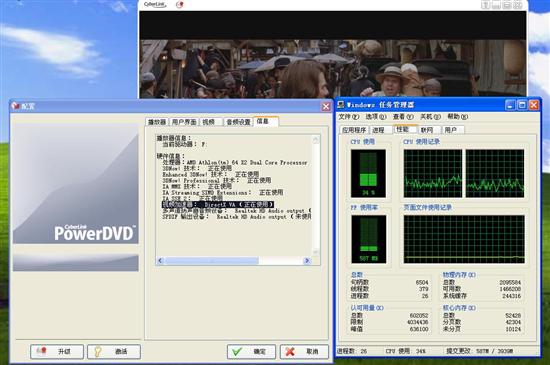This screenshot has width=550, height=365.
Task: Click the green checkmark icon on the 确定 button
Action: click(237, 351)
